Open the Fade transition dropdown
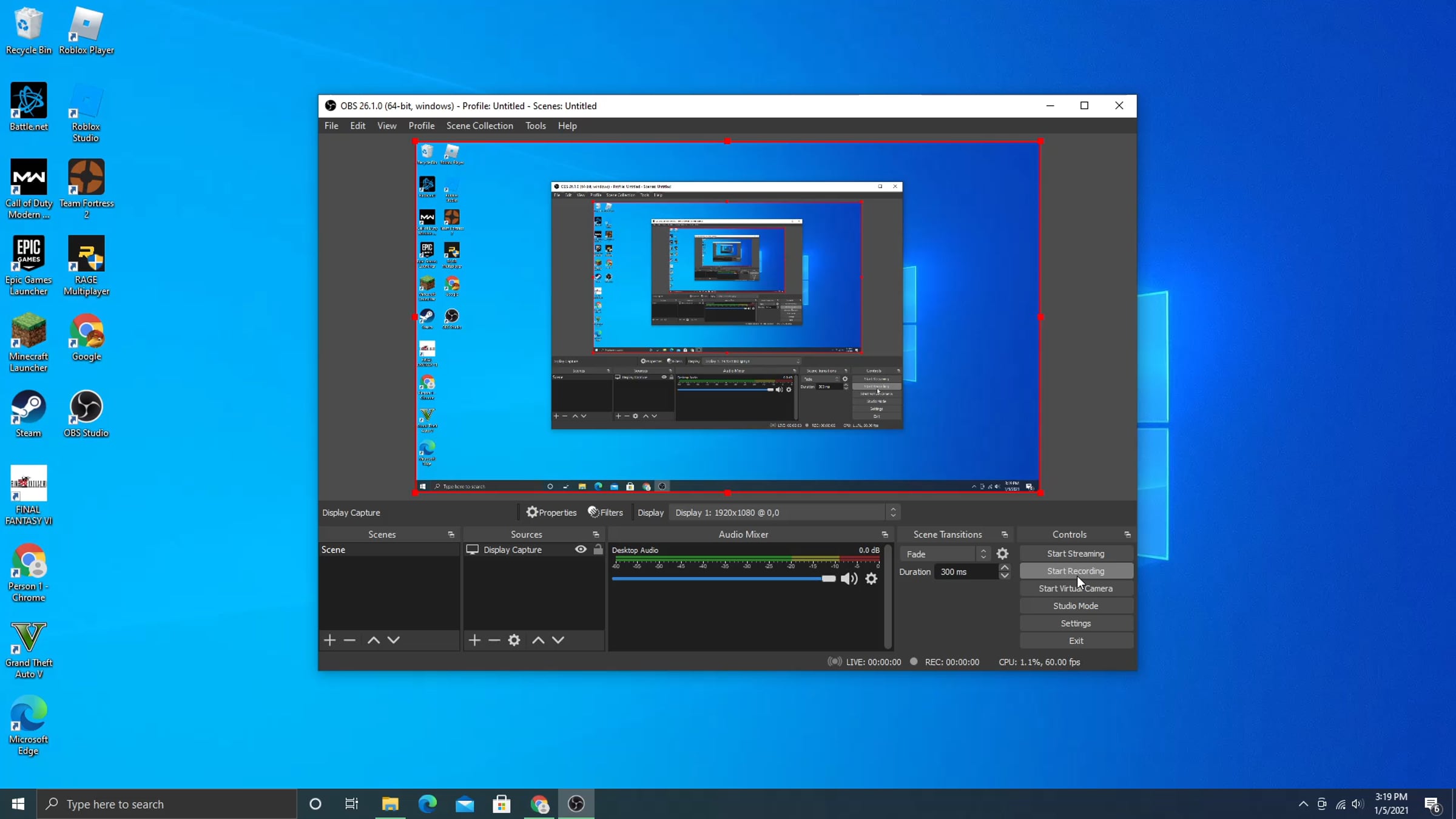Image resolution: width=1456 pixels, height=819 pixels. tap(945, 554)
